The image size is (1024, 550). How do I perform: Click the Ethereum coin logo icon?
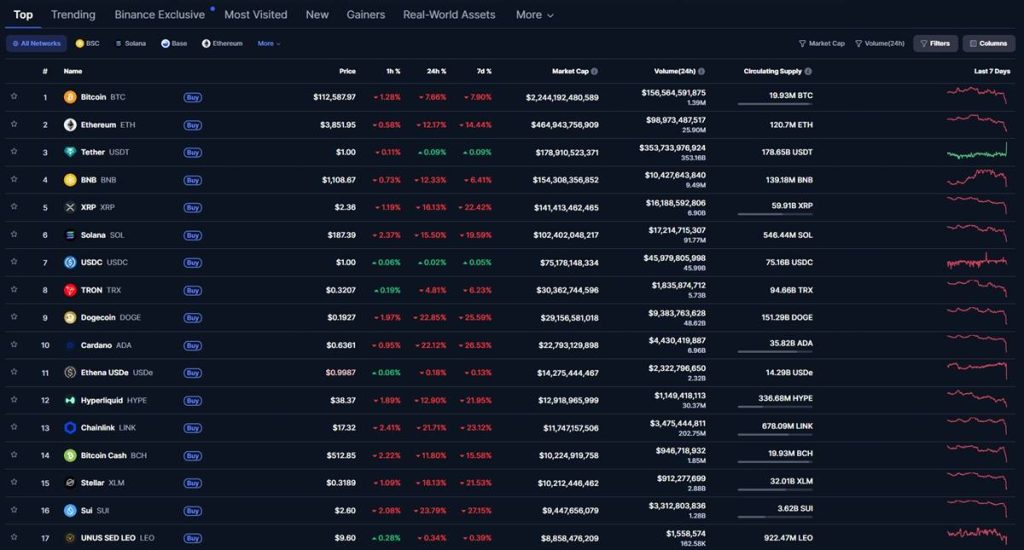70,125
